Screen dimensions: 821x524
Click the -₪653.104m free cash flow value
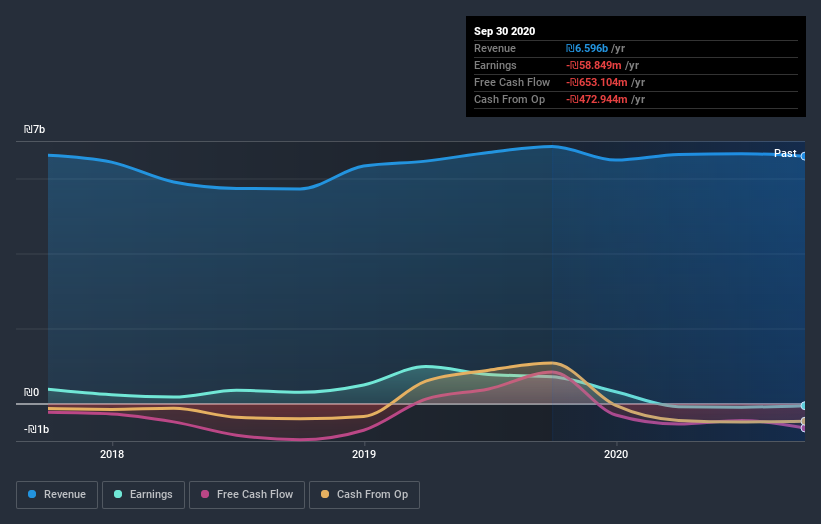[x=596, y=82]
